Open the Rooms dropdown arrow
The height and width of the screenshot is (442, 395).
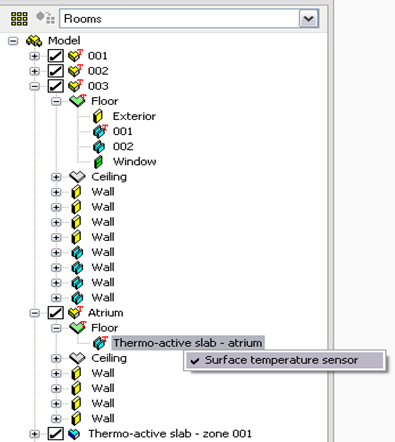pos(309,19)
